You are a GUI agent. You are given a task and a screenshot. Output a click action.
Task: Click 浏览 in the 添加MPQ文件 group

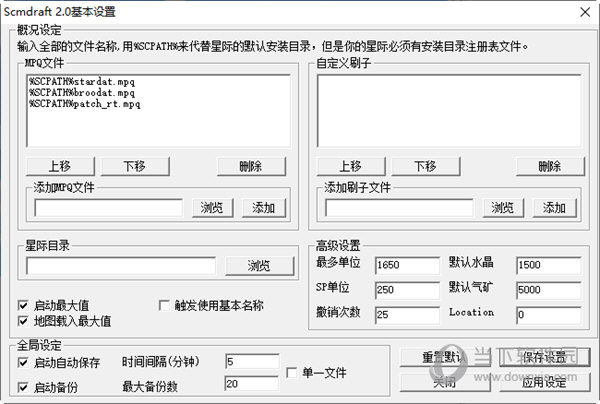(x=212, y=208)
